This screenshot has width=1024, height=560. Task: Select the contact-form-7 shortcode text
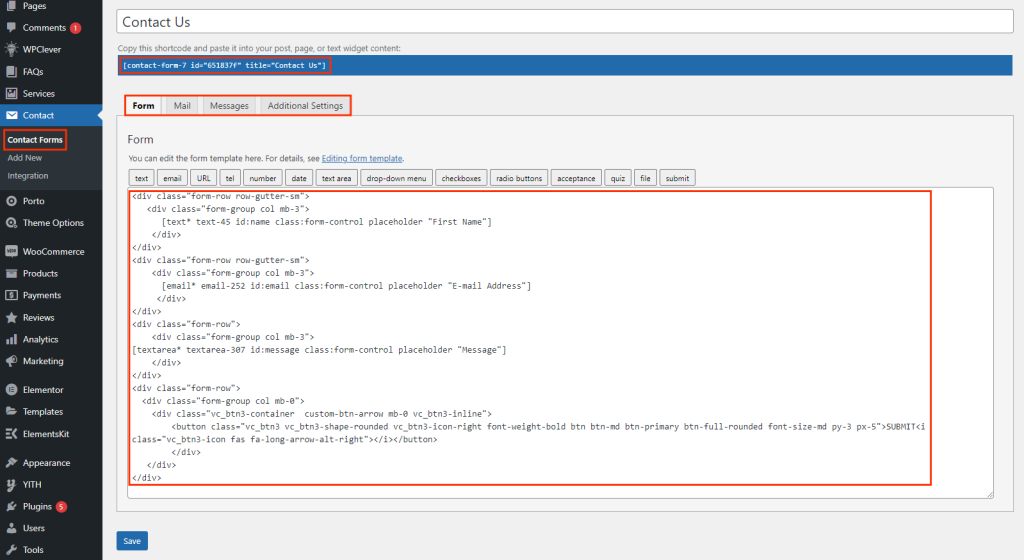pos(224,66)
